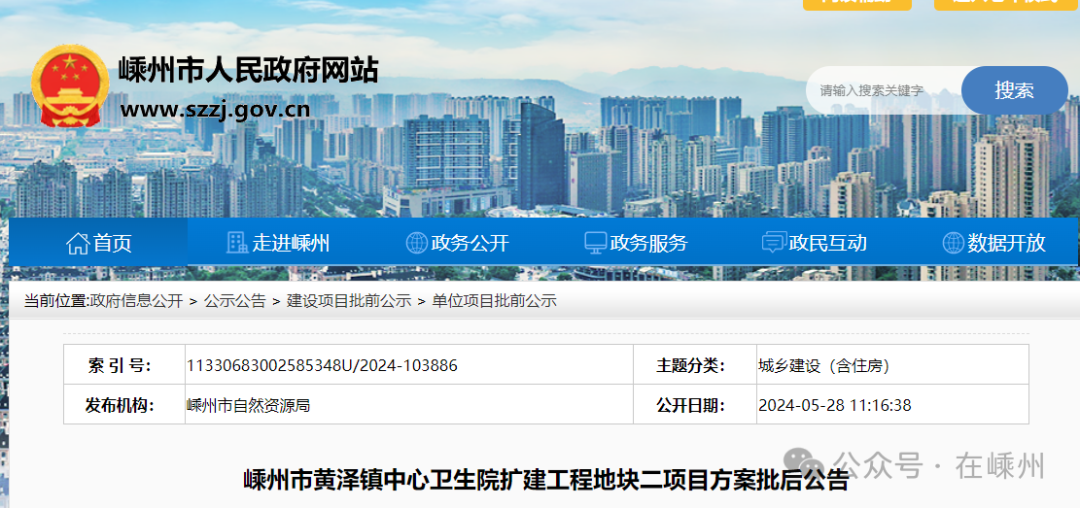Click the www.szzj.gov.cn site address

tap(214, 109)
